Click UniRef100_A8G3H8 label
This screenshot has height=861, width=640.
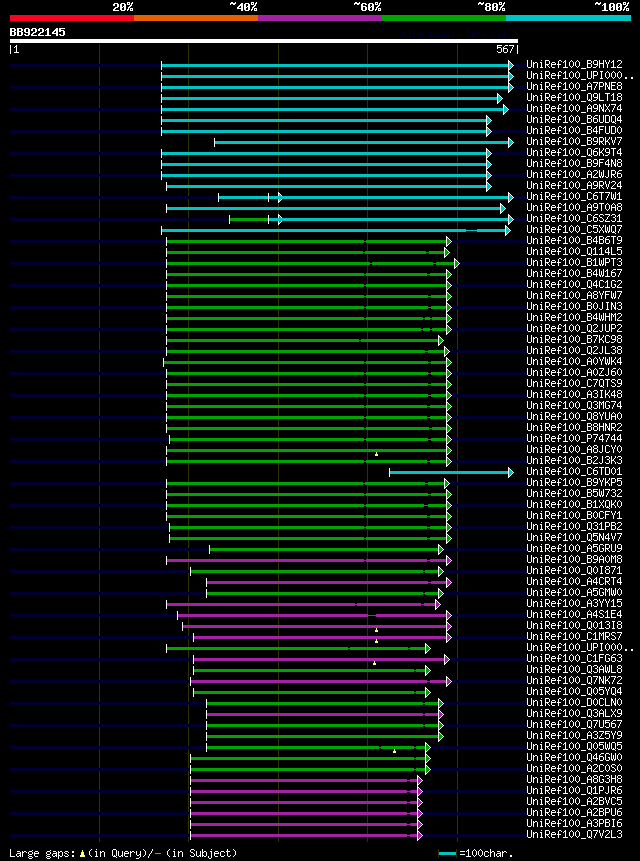[x=574, y=779]
